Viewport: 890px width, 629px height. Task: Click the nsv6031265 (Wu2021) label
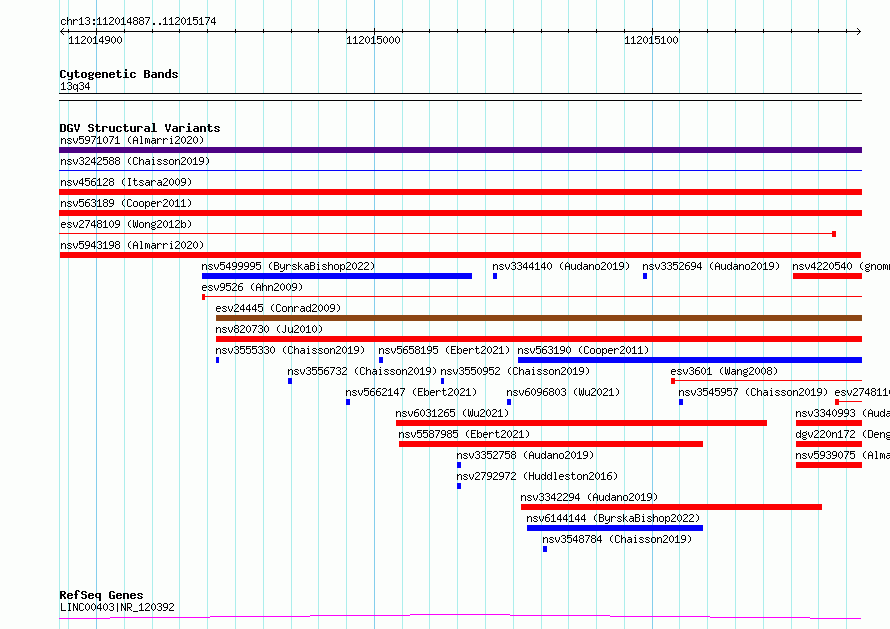[x=452, y=413]
